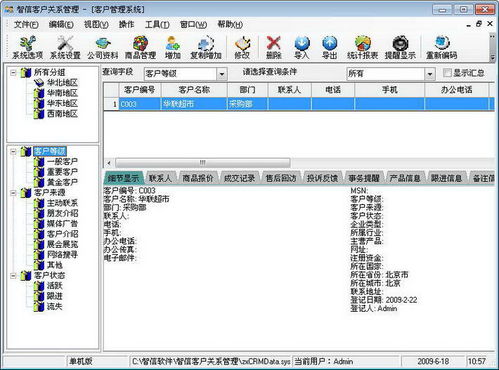Add a new customer with 增加 icon
Viewport: 499px width, 370px height.
(173, 48)
